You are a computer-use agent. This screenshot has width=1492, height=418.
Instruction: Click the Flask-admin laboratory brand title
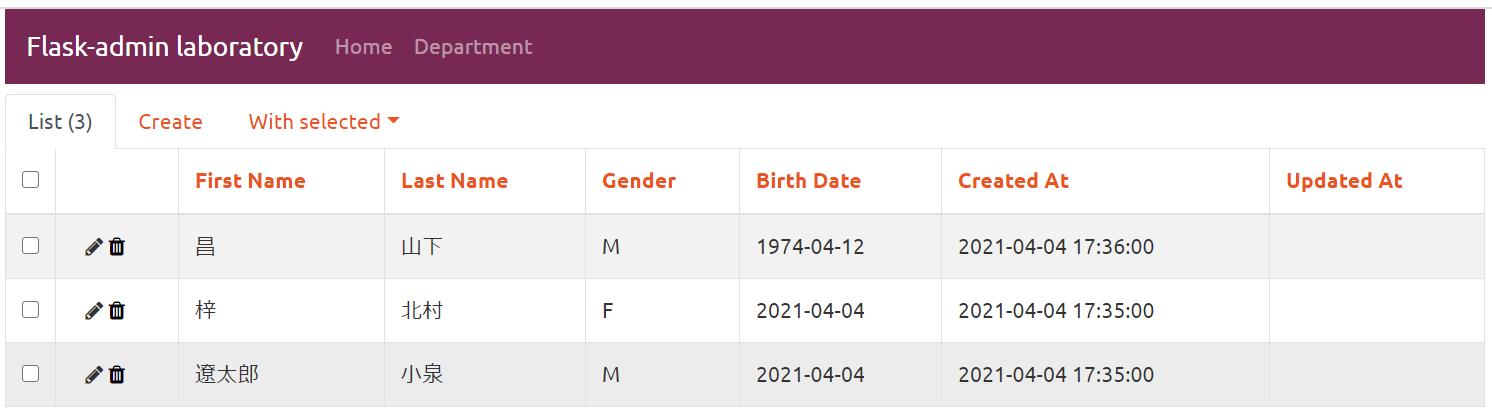point(165,47)
